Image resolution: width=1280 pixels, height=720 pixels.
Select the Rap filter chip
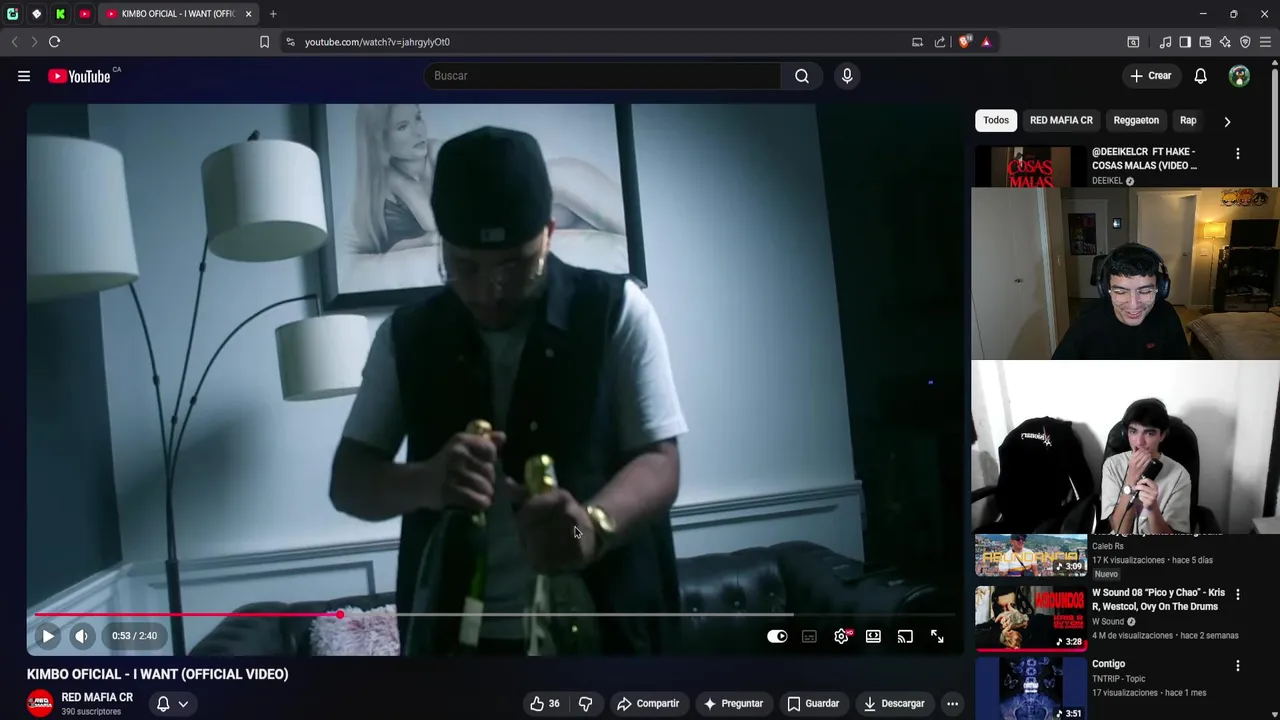coord(1188,120)
